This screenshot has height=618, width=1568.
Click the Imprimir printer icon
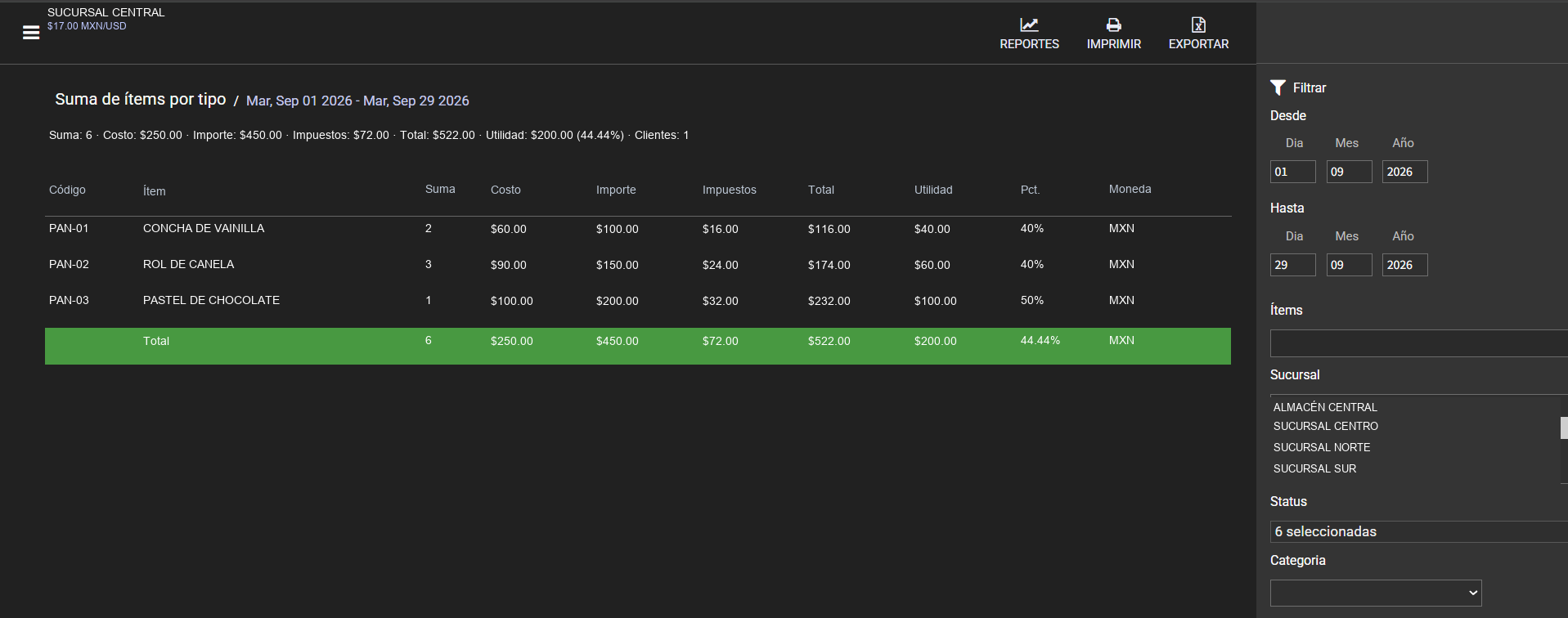(x=1113, y=25)
